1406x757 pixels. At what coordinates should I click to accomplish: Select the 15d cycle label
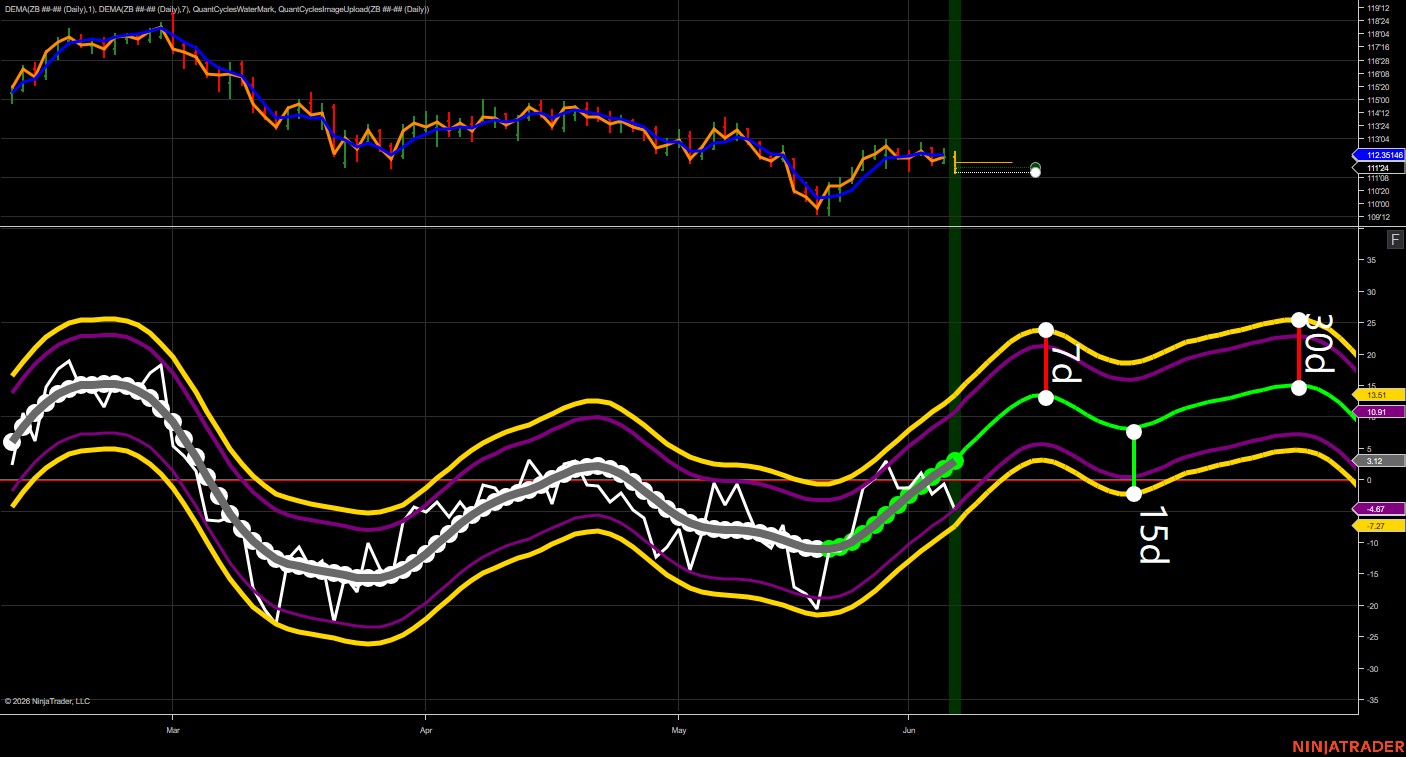[x=1154, y=534]
